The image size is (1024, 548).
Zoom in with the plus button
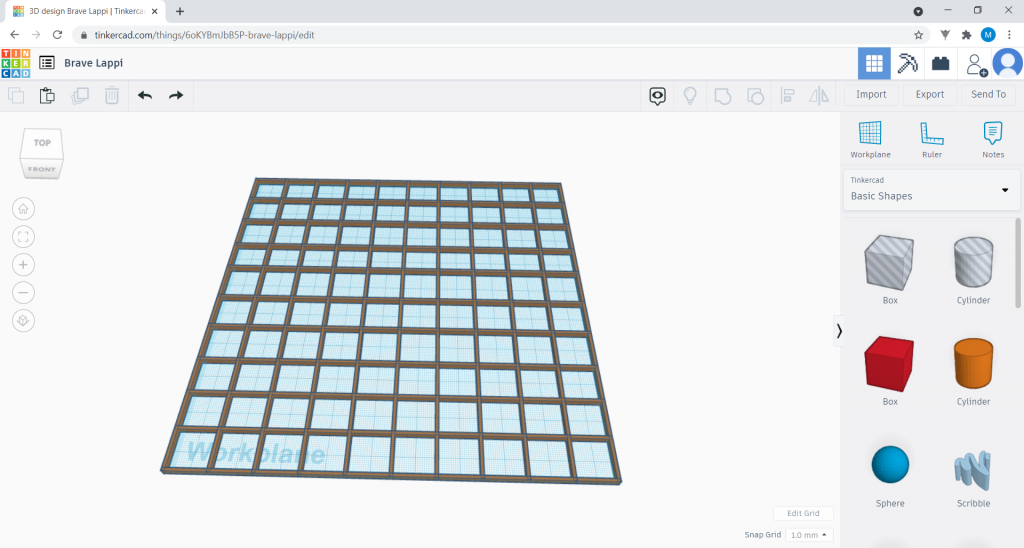(x=24, y=265)
